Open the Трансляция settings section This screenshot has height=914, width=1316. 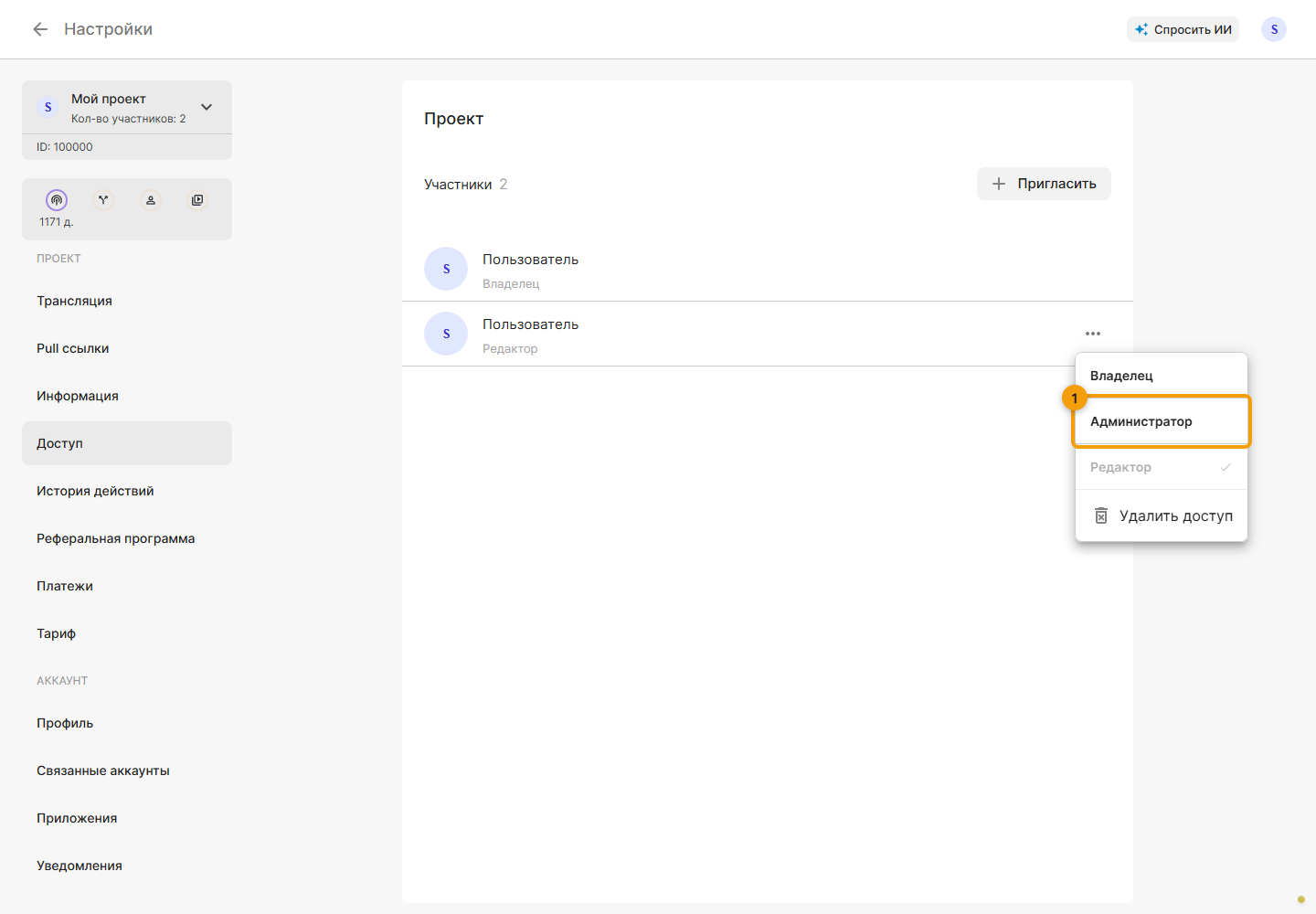(127, 301)
